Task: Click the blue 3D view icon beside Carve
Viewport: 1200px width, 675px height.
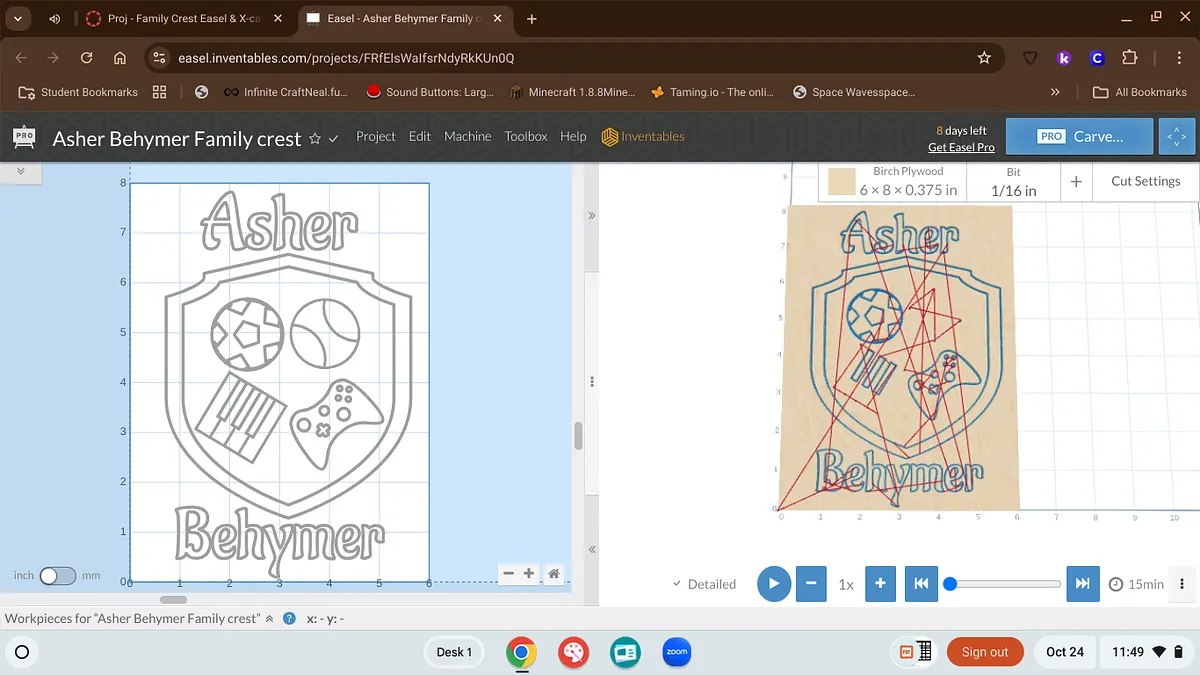Action: click(1174, 137)
